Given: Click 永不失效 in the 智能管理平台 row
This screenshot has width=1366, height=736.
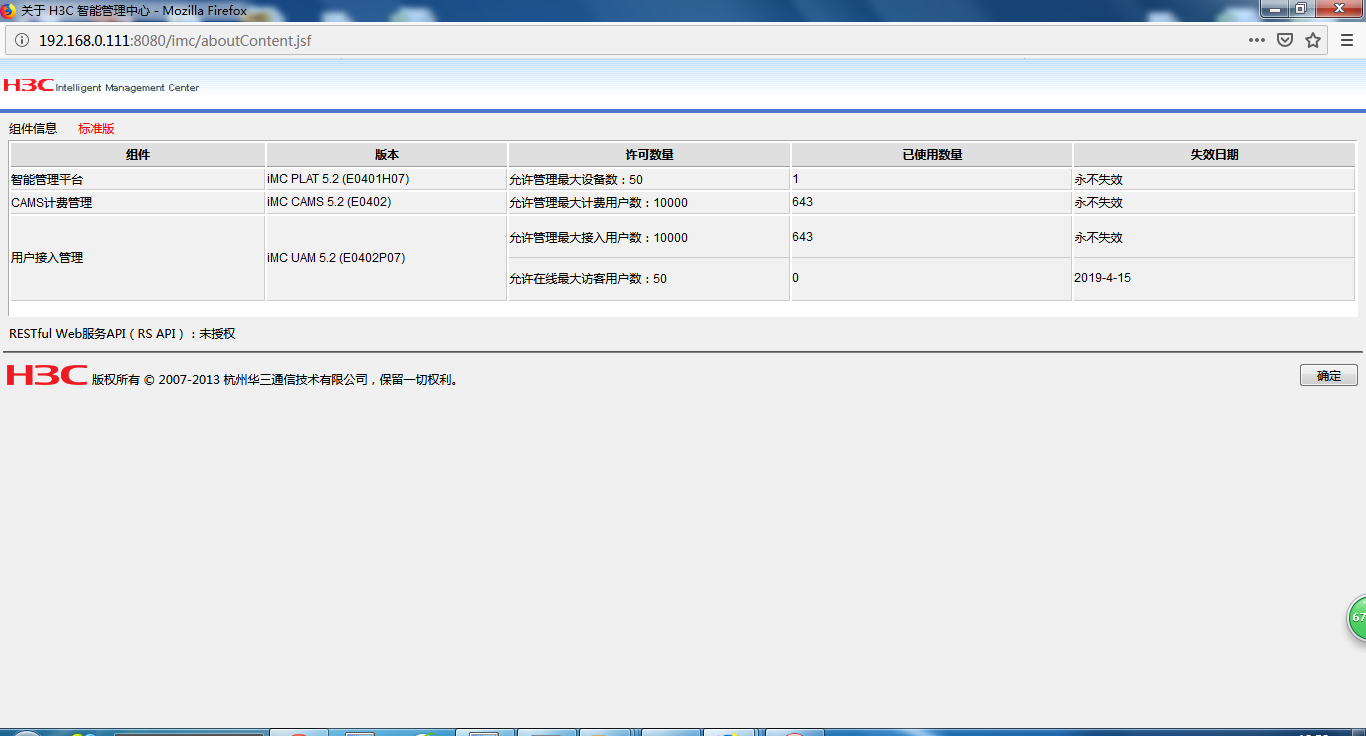Looking at the screenshot, I should point(1099,180).
